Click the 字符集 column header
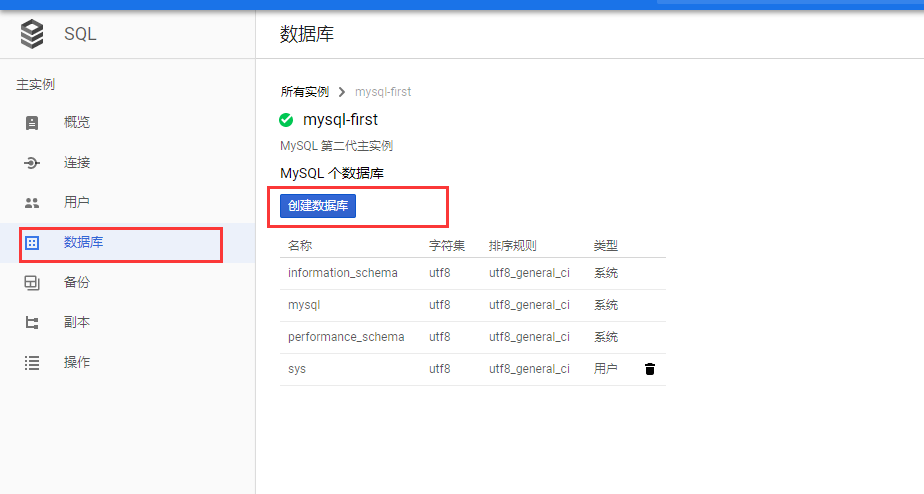This screenshot has width=924, height=494. [x=447, y=246]
